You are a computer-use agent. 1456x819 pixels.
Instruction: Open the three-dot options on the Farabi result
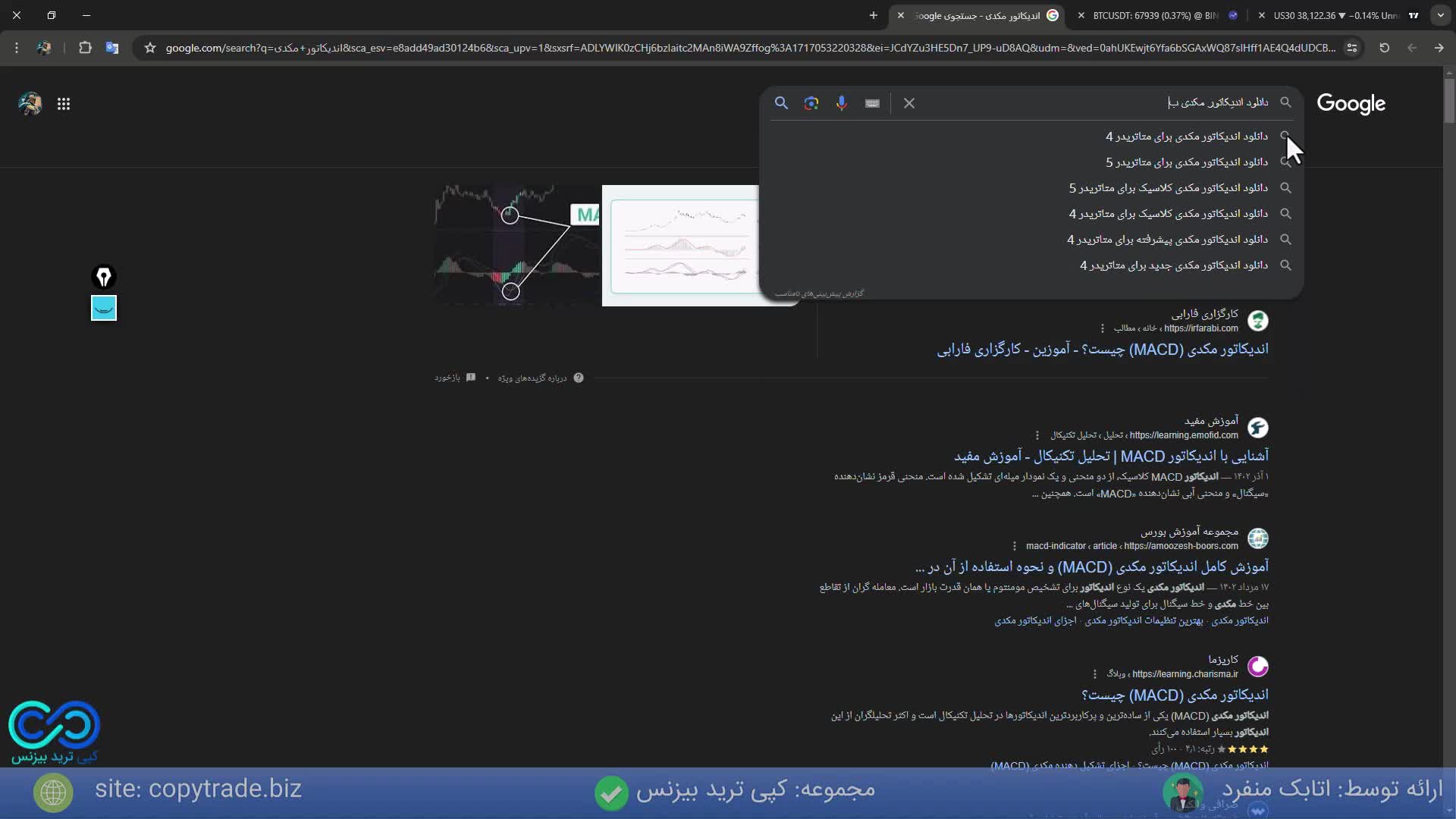(1102, 328)
